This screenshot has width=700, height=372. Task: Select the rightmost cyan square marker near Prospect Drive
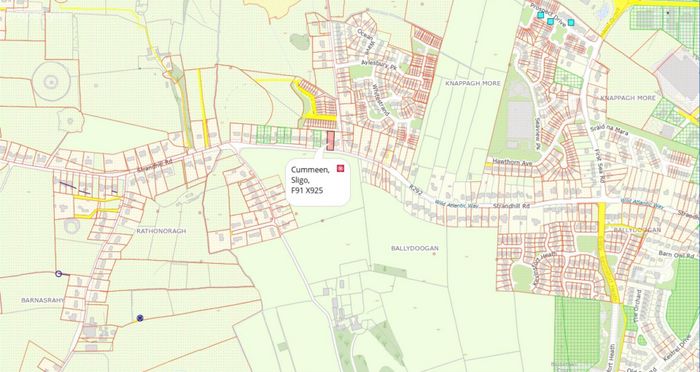click(x=571, y=22)
